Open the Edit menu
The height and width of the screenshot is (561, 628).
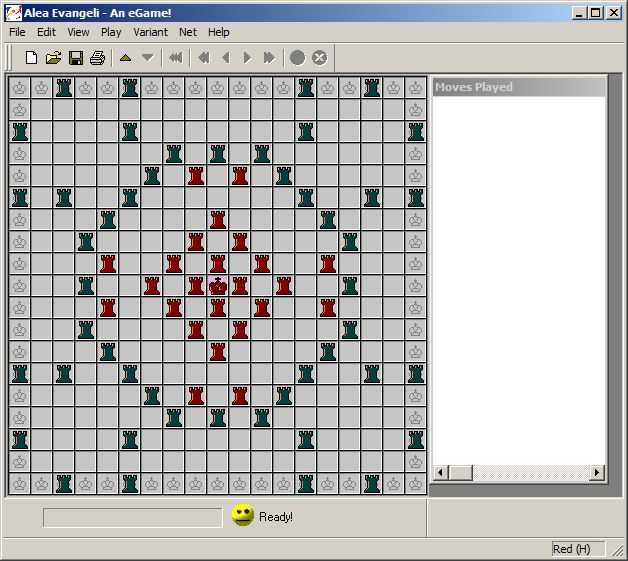(x=46, y=32)
